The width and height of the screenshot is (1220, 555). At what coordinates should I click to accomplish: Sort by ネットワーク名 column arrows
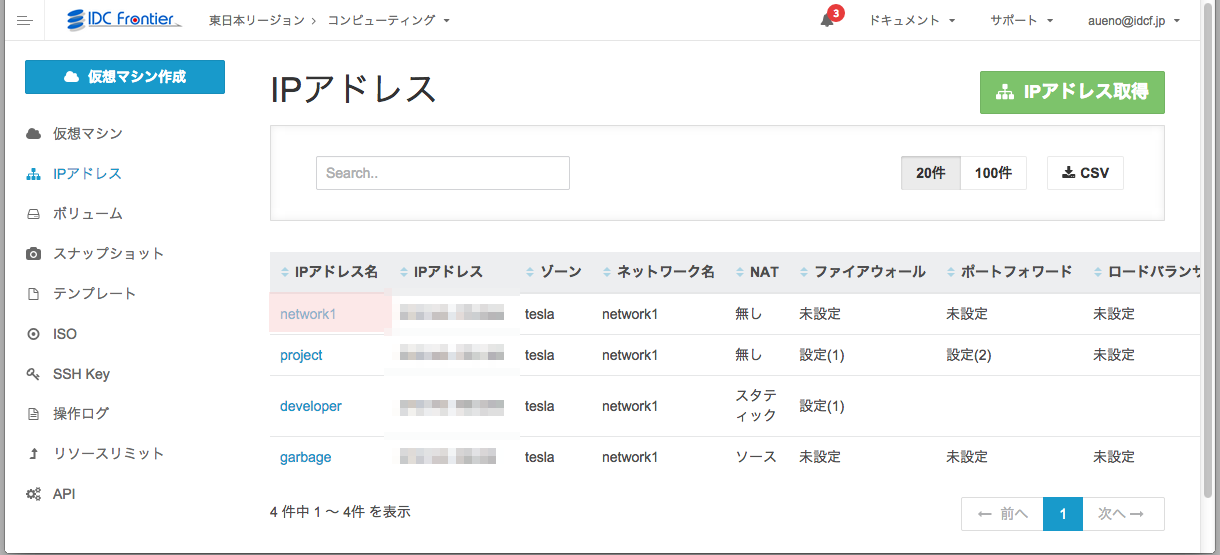[x=607, y=272]
